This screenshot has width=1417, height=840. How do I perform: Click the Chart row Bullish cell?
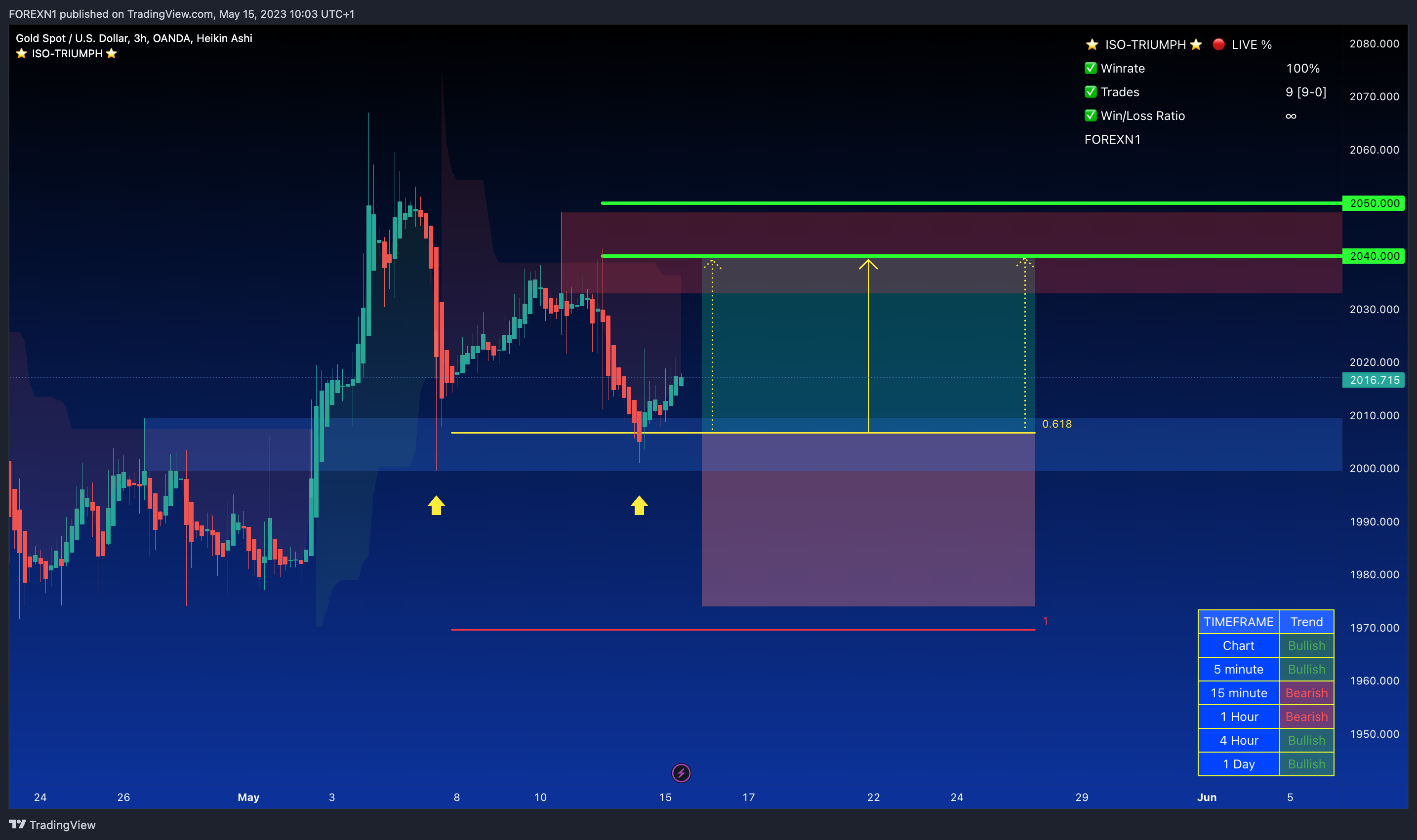pyautogui.click(x=1306, y=645)
